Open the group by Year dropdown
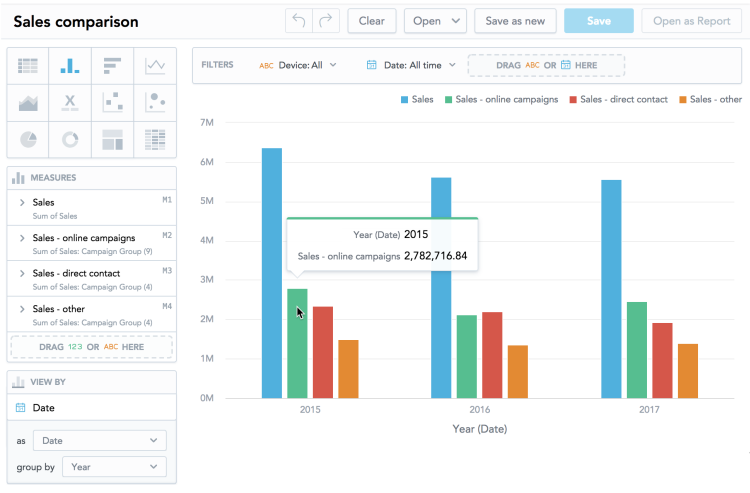This screenshot has width=750, height=493. pos(114,467)
